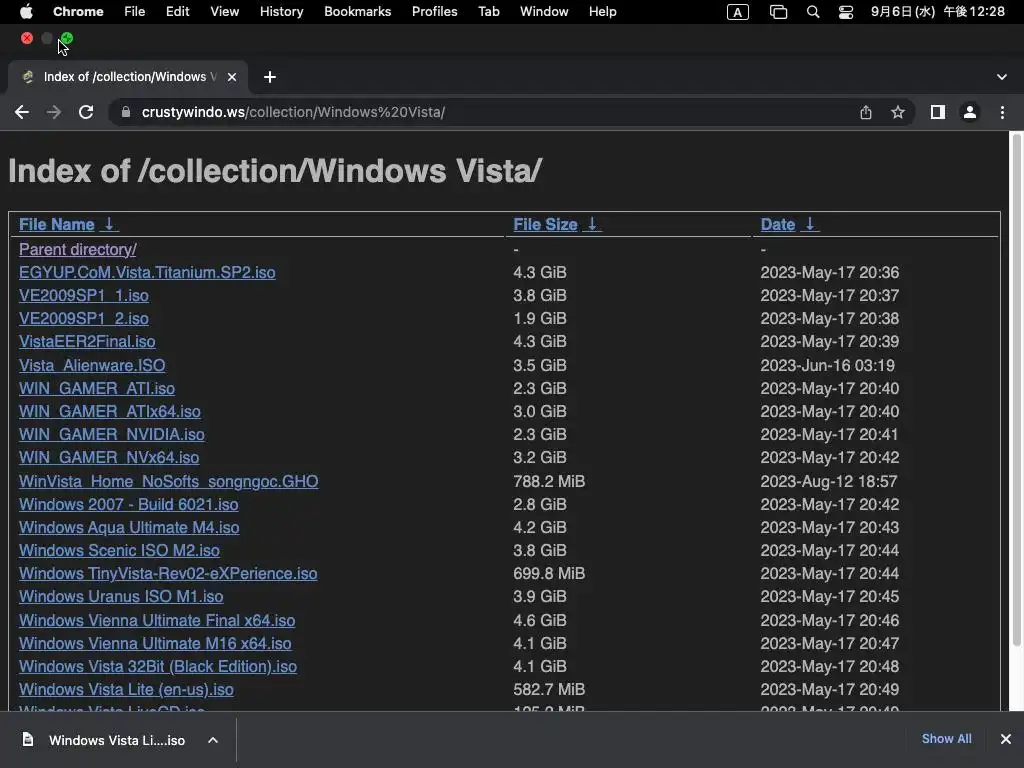Open the Bookmarks menu
This screenshot has width=1024, height=768.
pos(357,12)
